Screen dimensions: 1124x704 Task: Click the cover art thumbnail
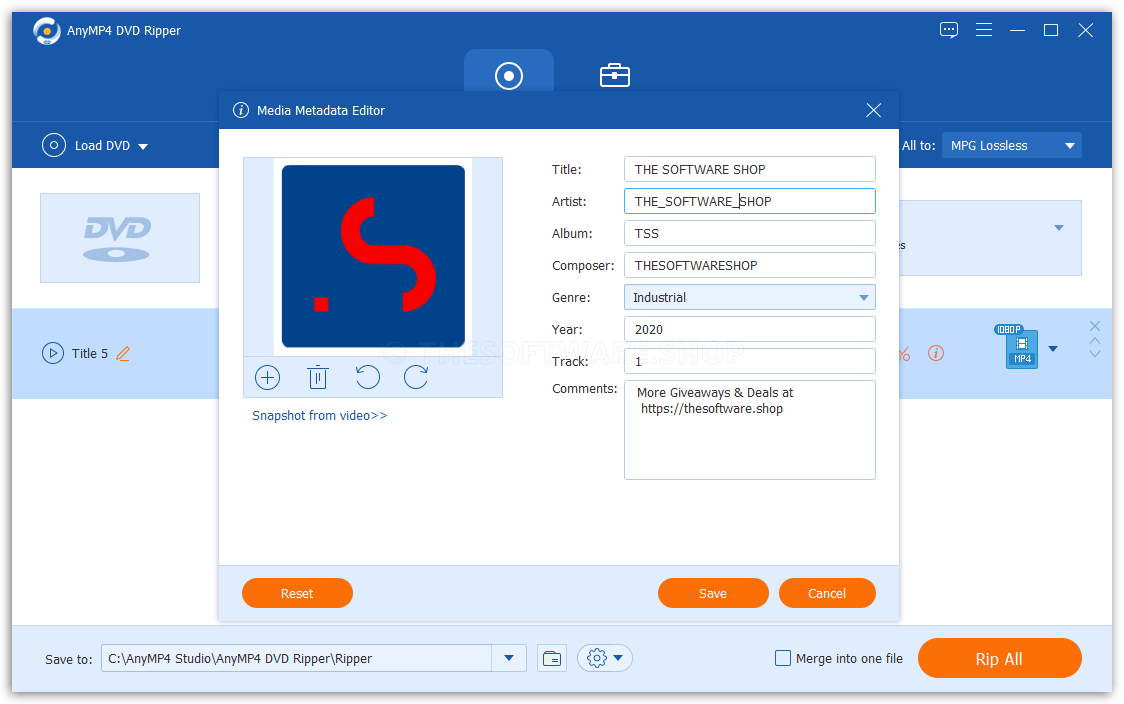tap(373, 257)
